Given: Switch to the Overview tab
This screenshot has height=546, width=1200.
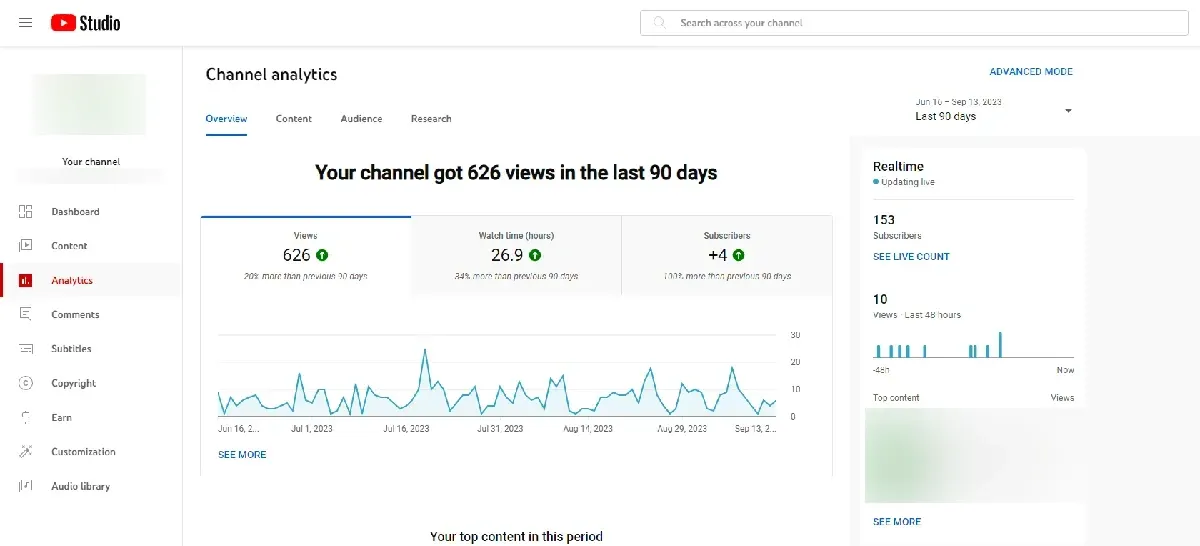Looking at the screenshot, I should point(226,119).
